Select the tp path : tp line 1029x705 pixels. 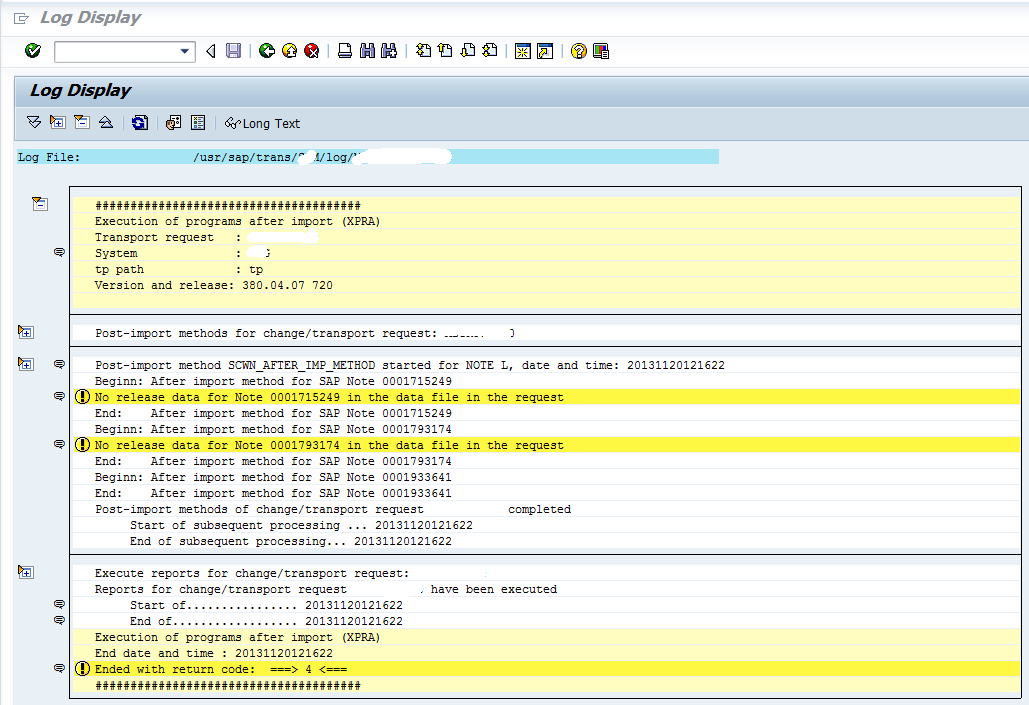click(x=546, y=269)
